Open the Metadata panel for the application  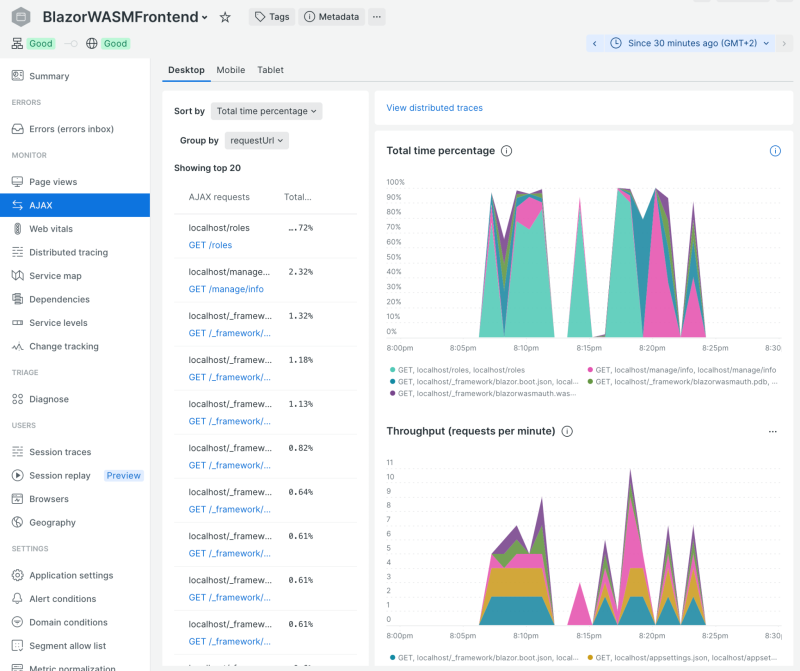tap(332, 16)
